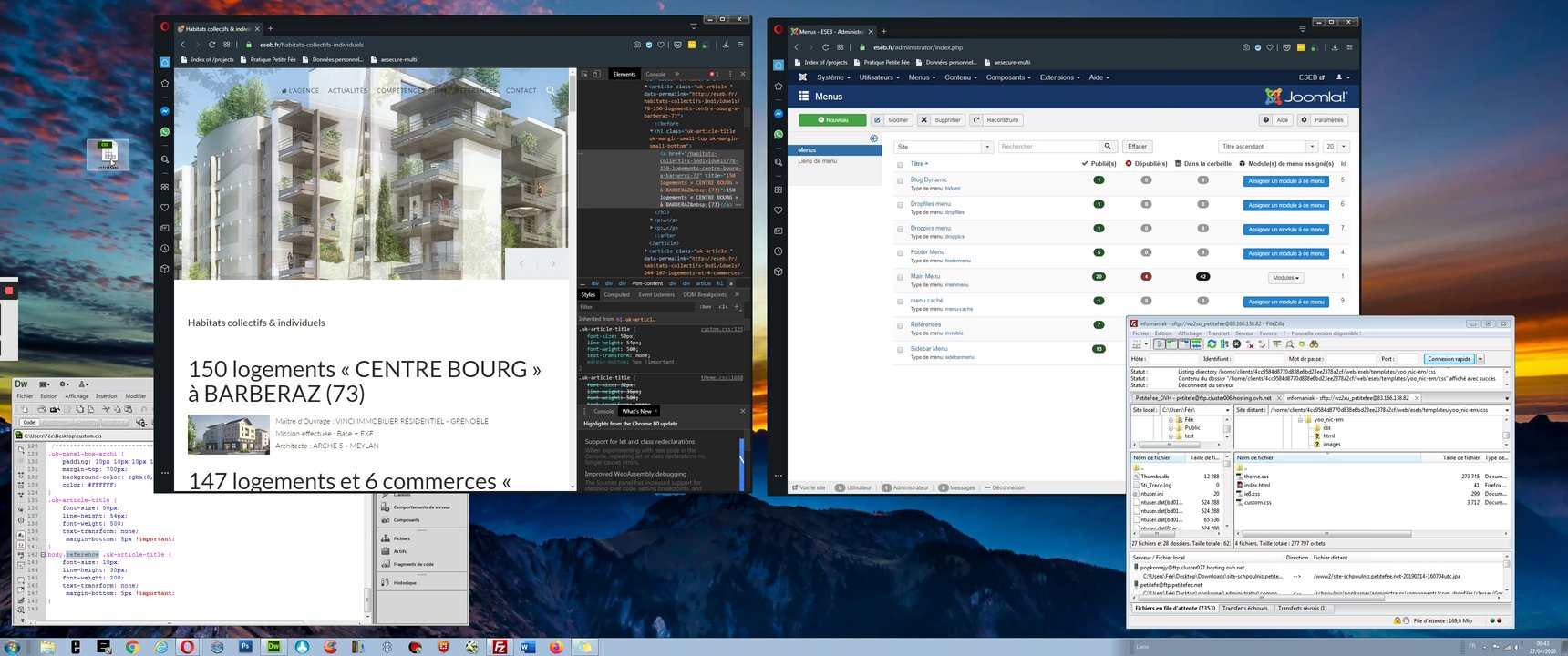Tick the menu caché row checkbox
Viewport: 1568px width, 656px height.
(900, 302)
